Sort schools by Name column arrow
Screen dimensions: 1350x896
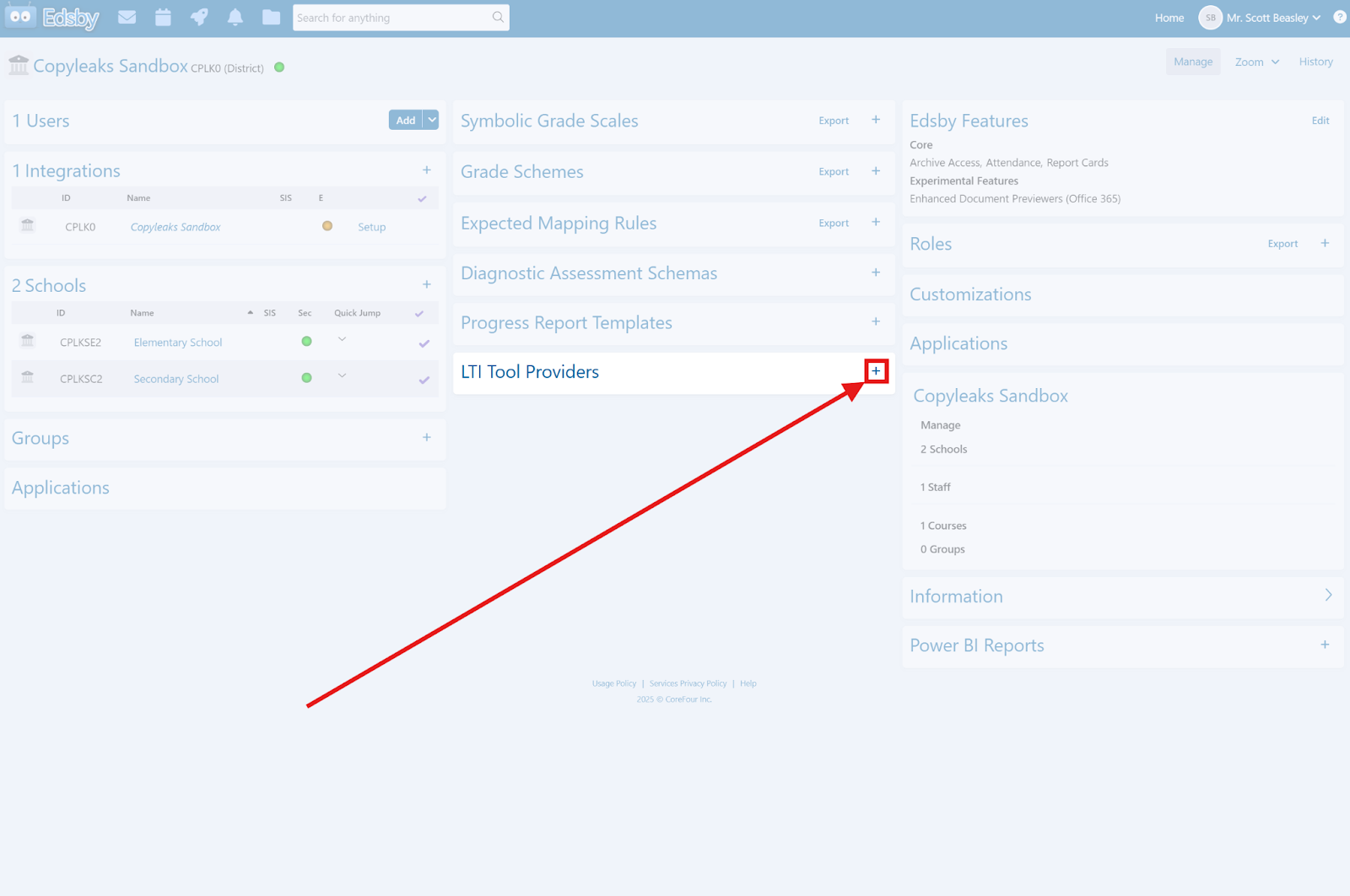251,312
